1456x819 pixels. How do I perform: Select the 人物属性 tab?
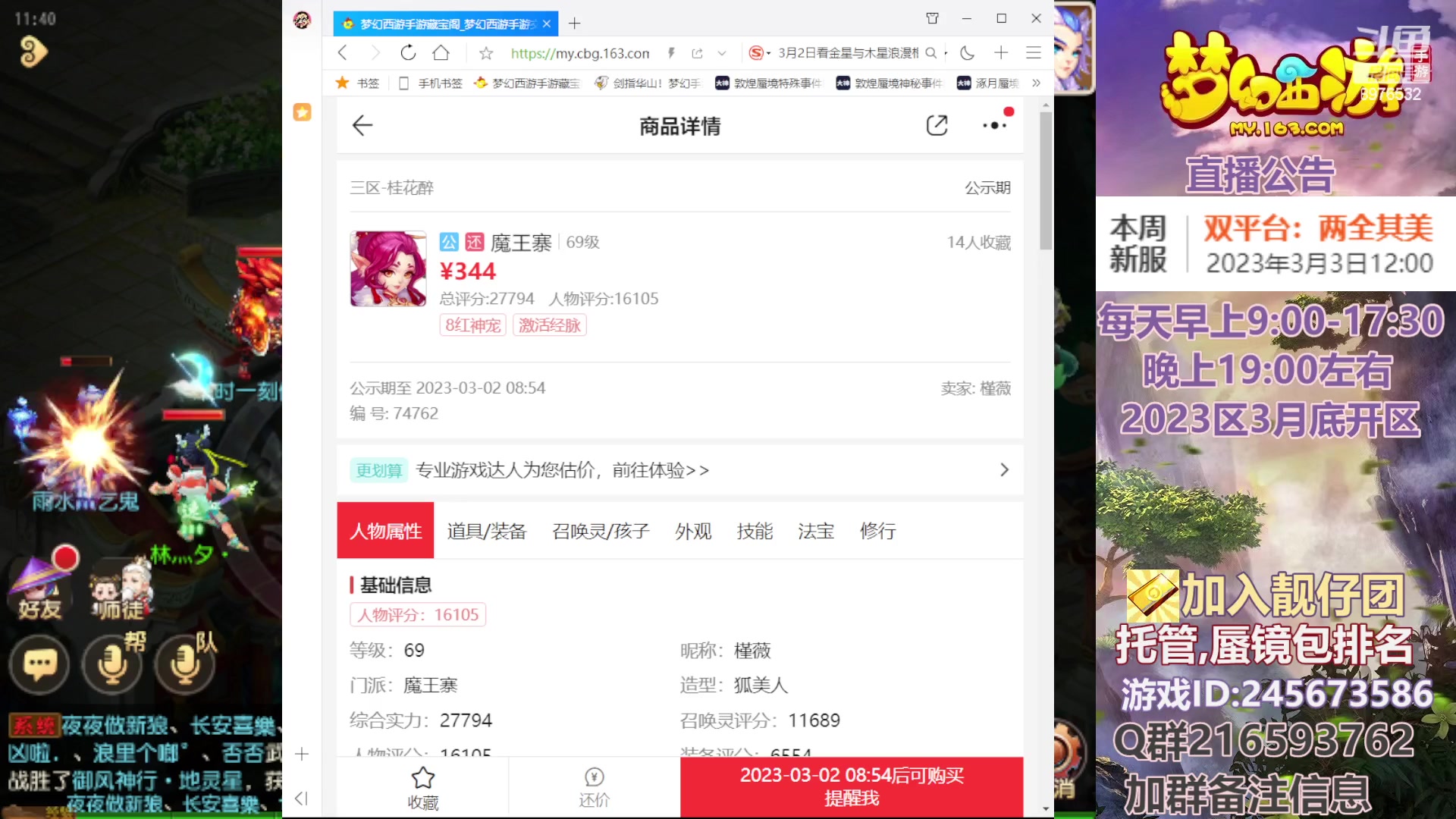pos(385,531)
